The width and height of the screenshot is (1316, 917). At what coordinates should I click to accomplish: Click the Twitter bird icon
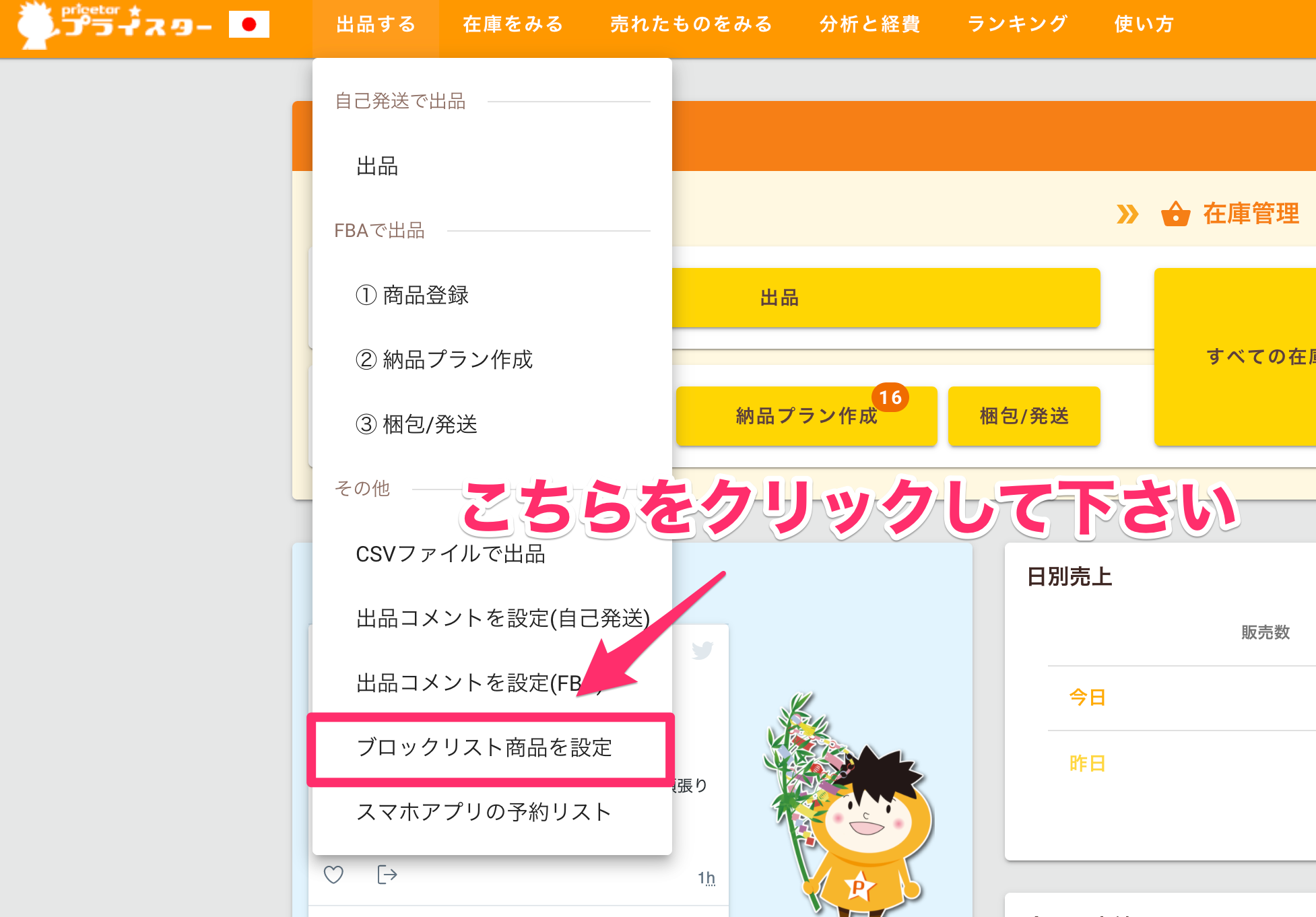(x=702, y=650)
